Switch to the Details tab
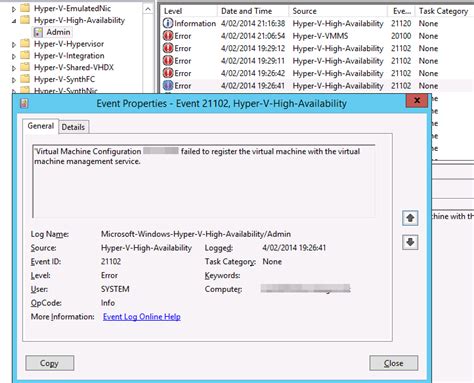474x383 pixels. coord(73,127)
